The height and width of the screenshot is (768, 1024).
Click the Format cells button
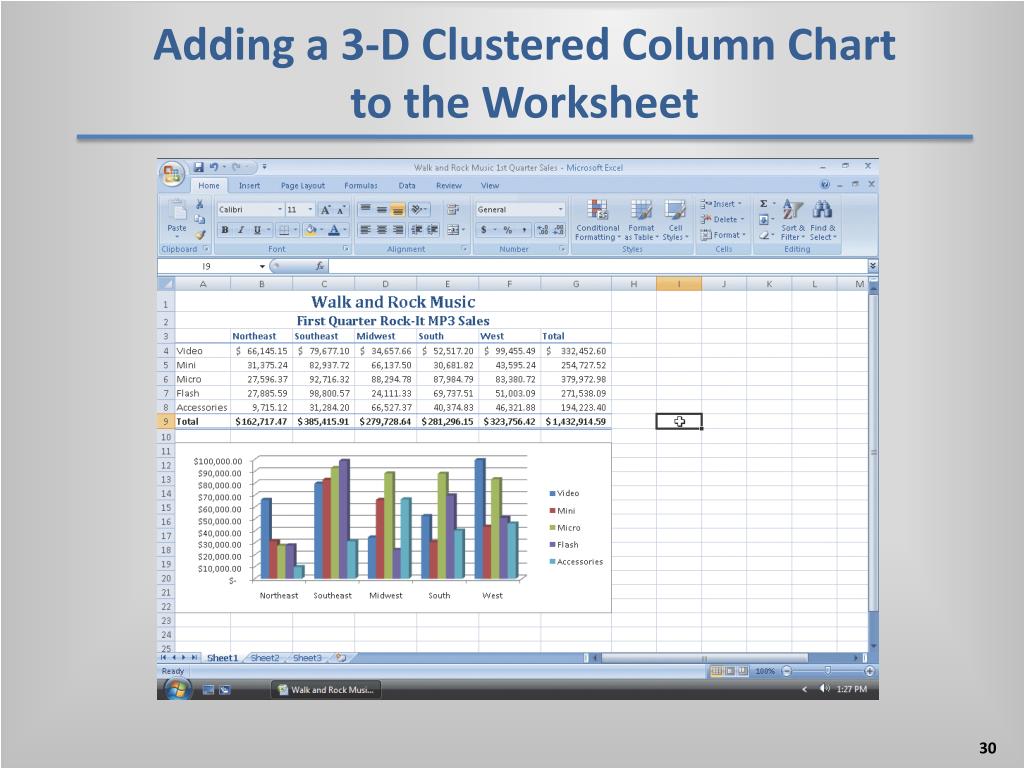(722, 235)
